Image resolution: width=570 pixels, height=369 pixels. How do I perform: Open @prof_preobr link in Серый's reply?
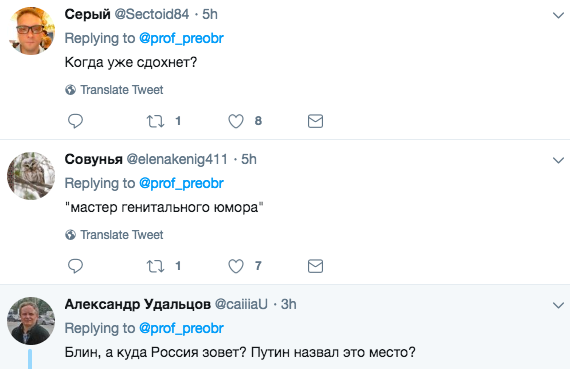(181, 38)
